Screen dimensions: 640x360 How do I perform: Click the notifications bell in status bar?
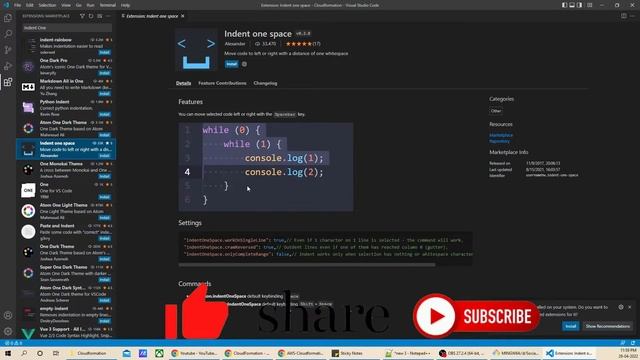(x=633, y=343)
